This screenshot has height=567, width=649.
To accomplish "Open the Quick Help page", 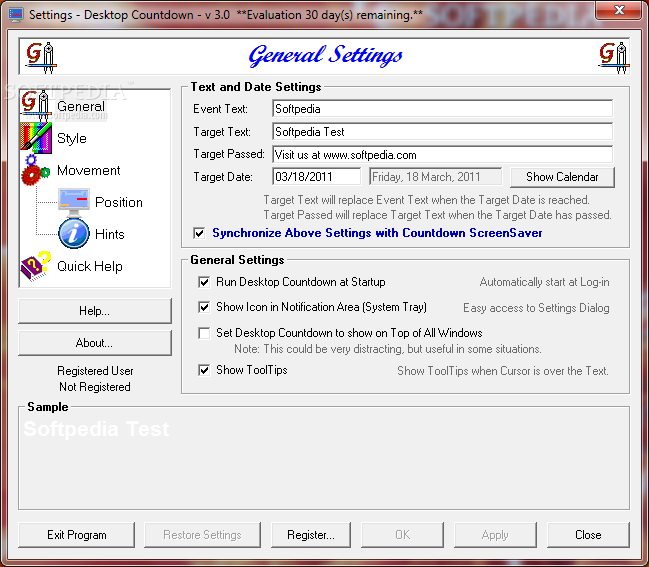I will tap(90, 266).
